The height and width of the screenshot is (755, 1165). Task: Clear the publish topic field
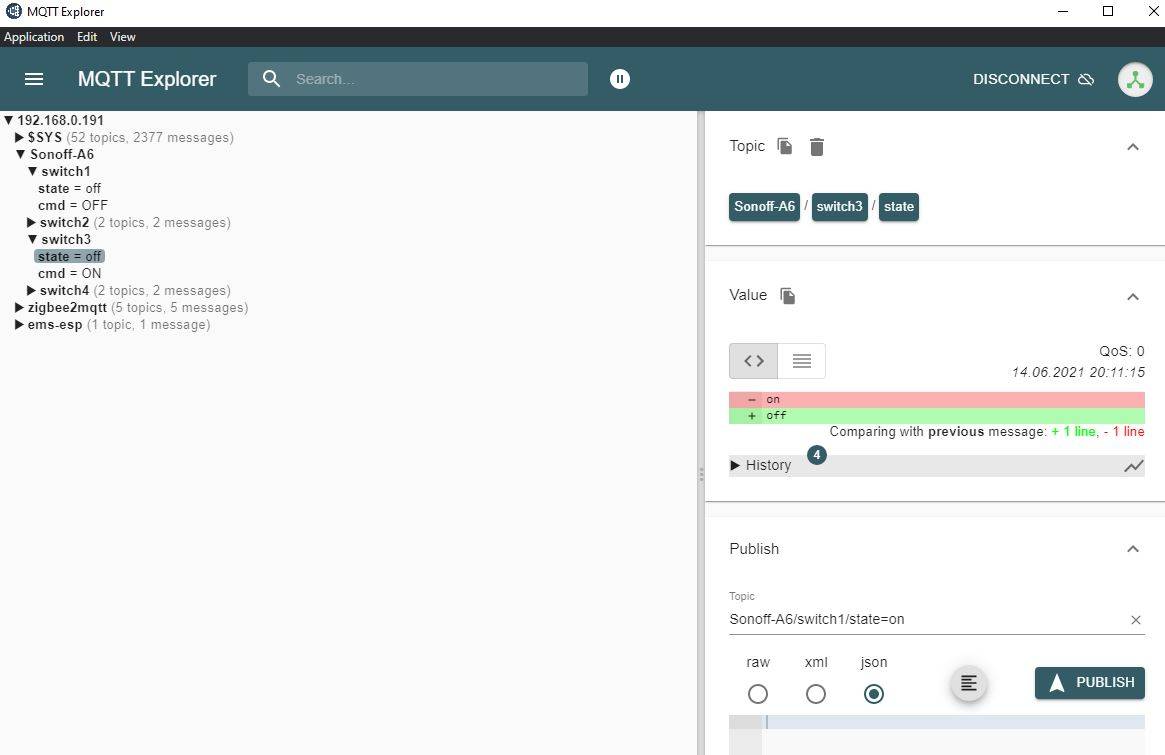[1135, 620]
